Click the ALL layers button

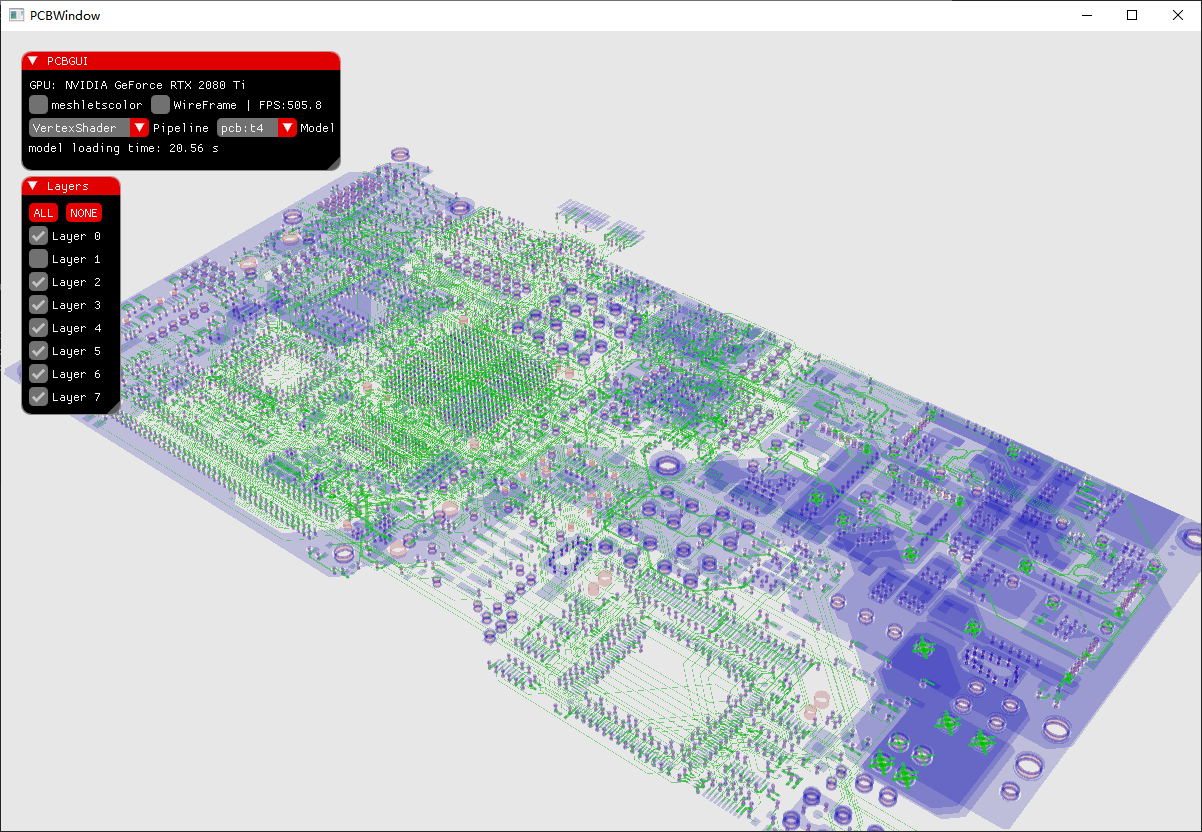coord(43,213)
